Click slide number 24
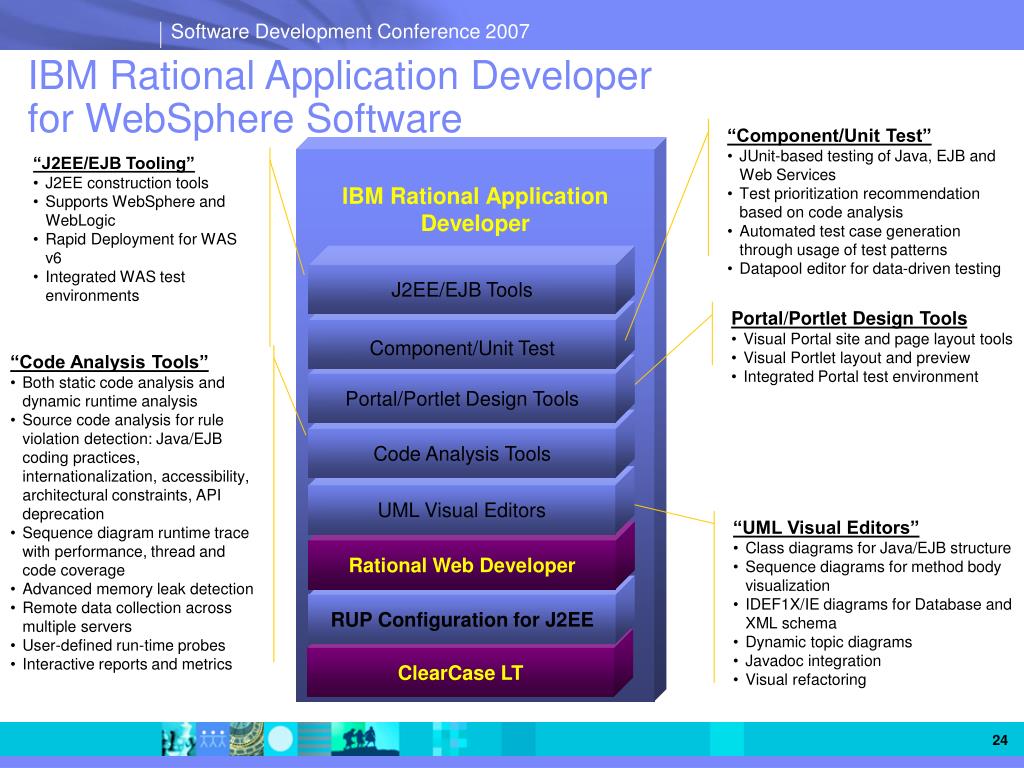Image resolution: width=1024 pixels, height=768 pixels. [999, 740]
